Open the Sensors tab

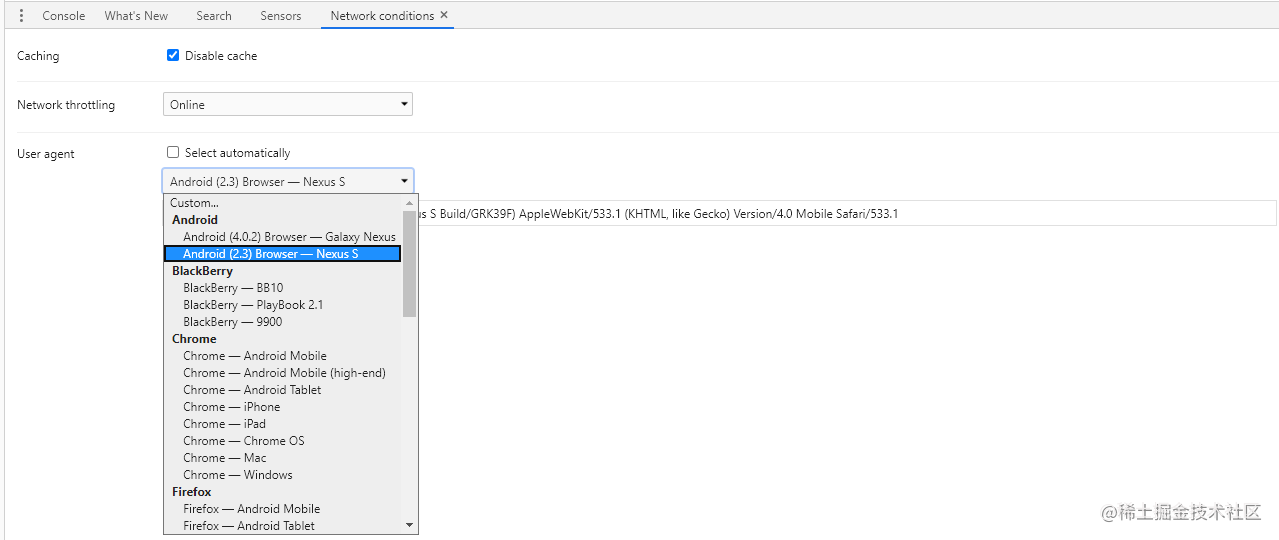click(x=281, y=16)
